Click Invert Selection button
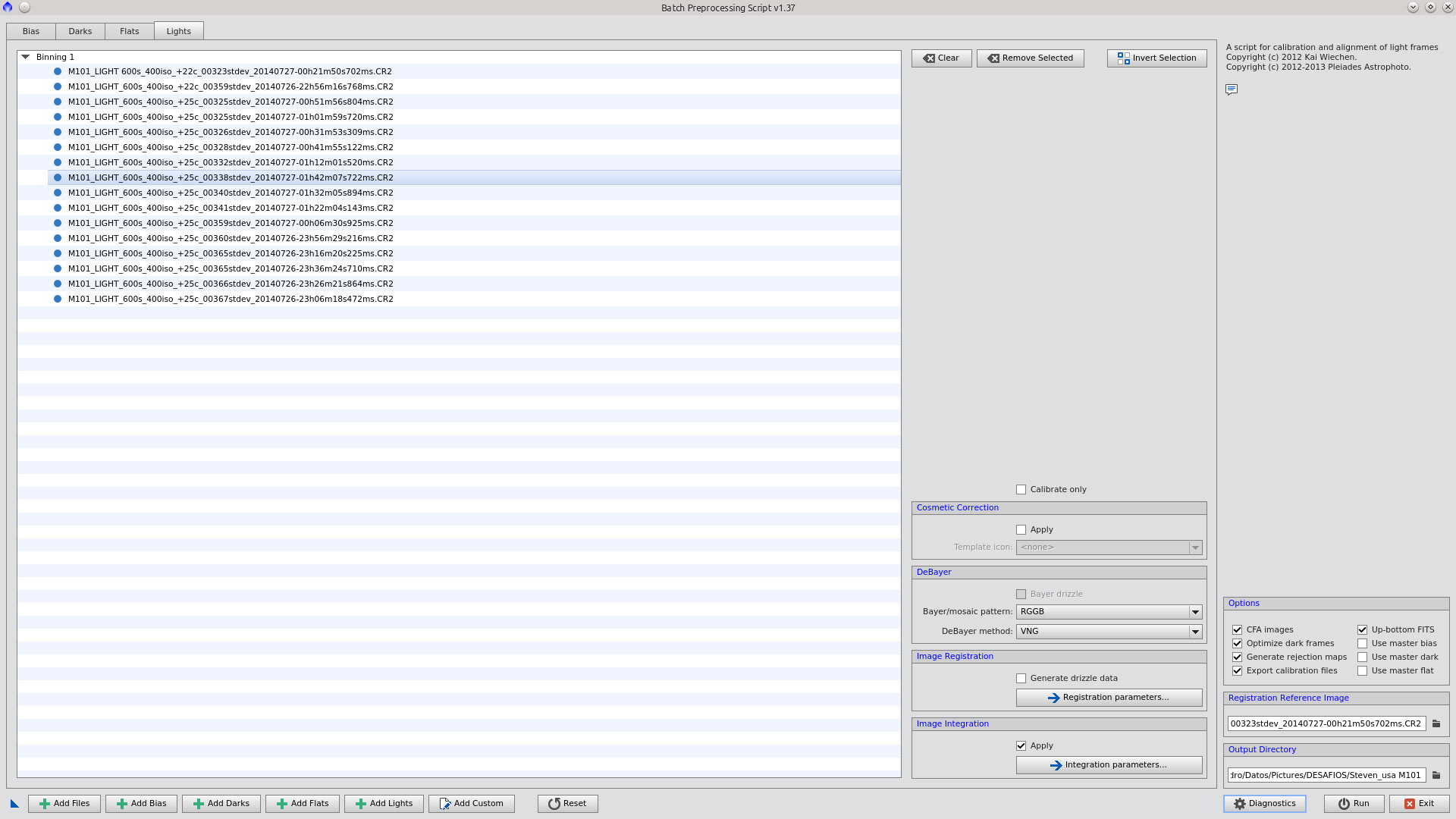Screen dimensions: 1456x819 (1156, 58)
